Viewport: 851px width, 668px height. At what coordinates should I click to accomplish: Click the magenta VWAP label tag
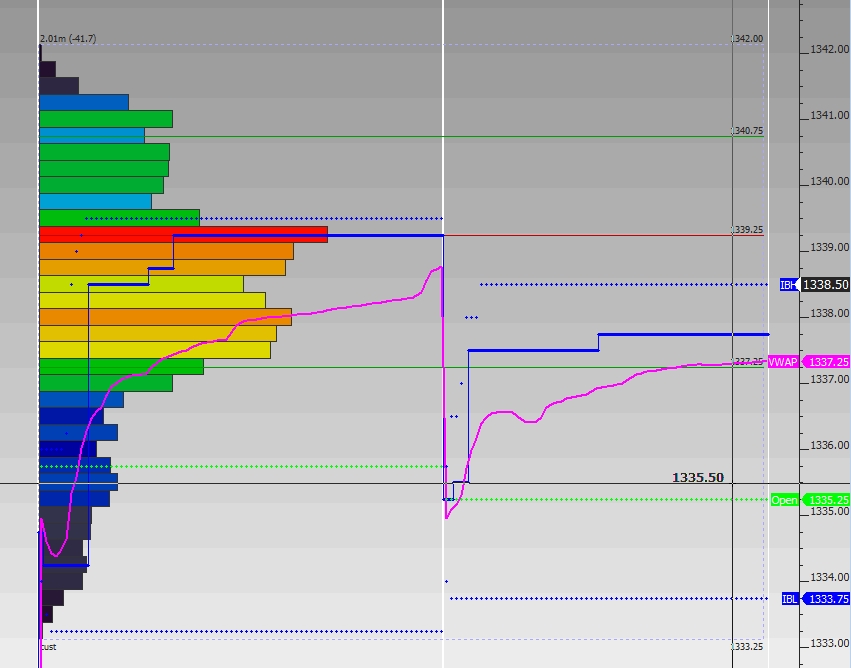click(783, 362)
